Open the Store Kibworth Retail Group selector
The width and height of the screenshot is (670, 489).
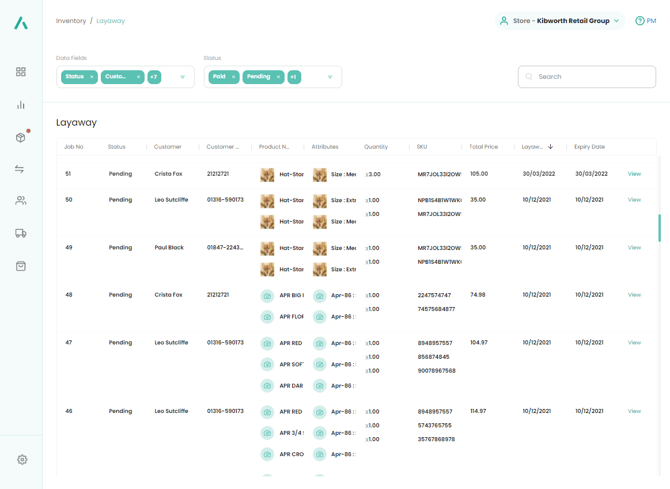click(561, 21)
